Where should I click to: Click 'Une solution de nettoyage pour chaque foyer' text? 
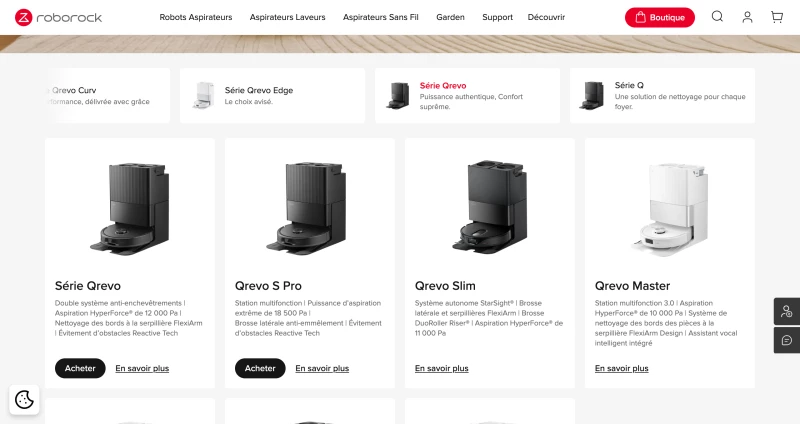pyautogui.click(x=680, y=102)
